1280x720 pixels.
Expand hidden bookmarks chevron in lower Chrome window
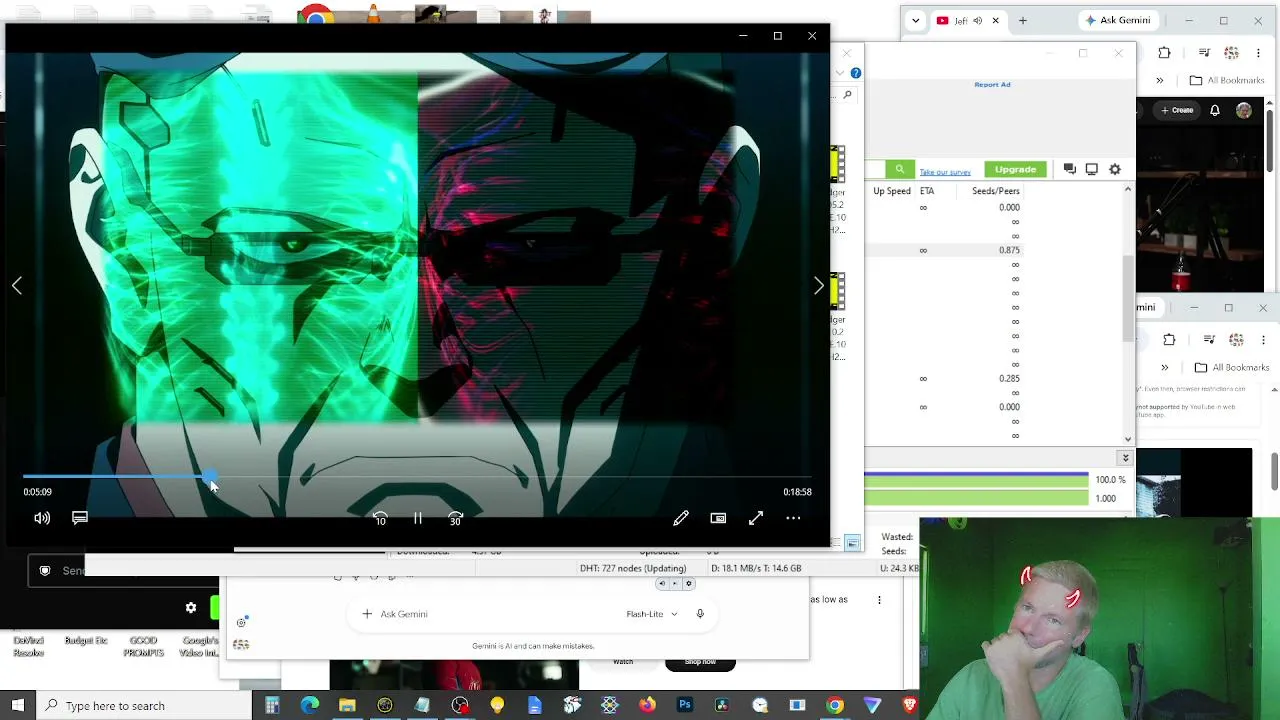1164,367
